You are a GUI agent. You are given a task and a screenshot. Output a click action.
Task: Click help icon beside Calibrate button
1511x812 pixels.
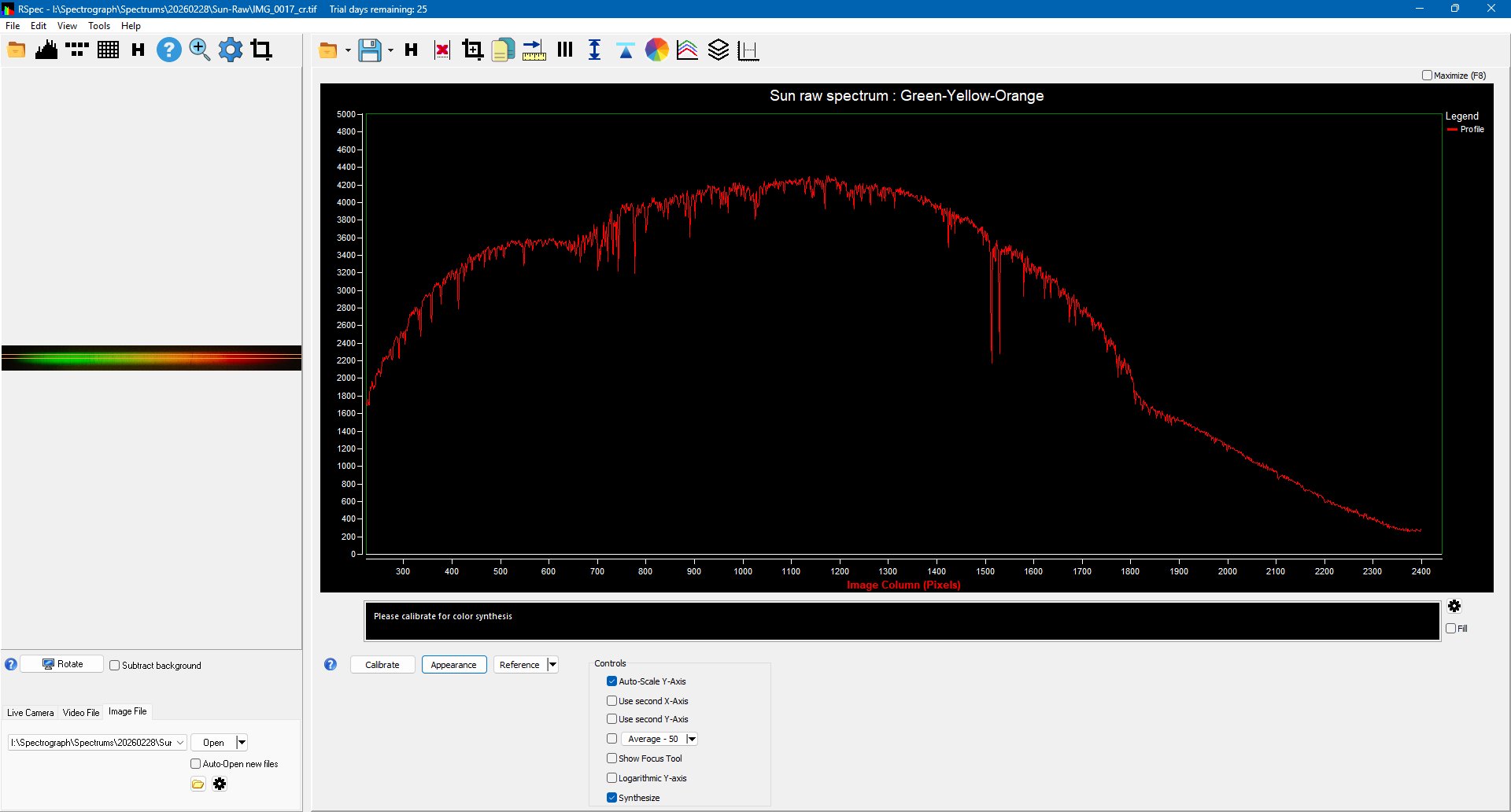coord(331,665)
